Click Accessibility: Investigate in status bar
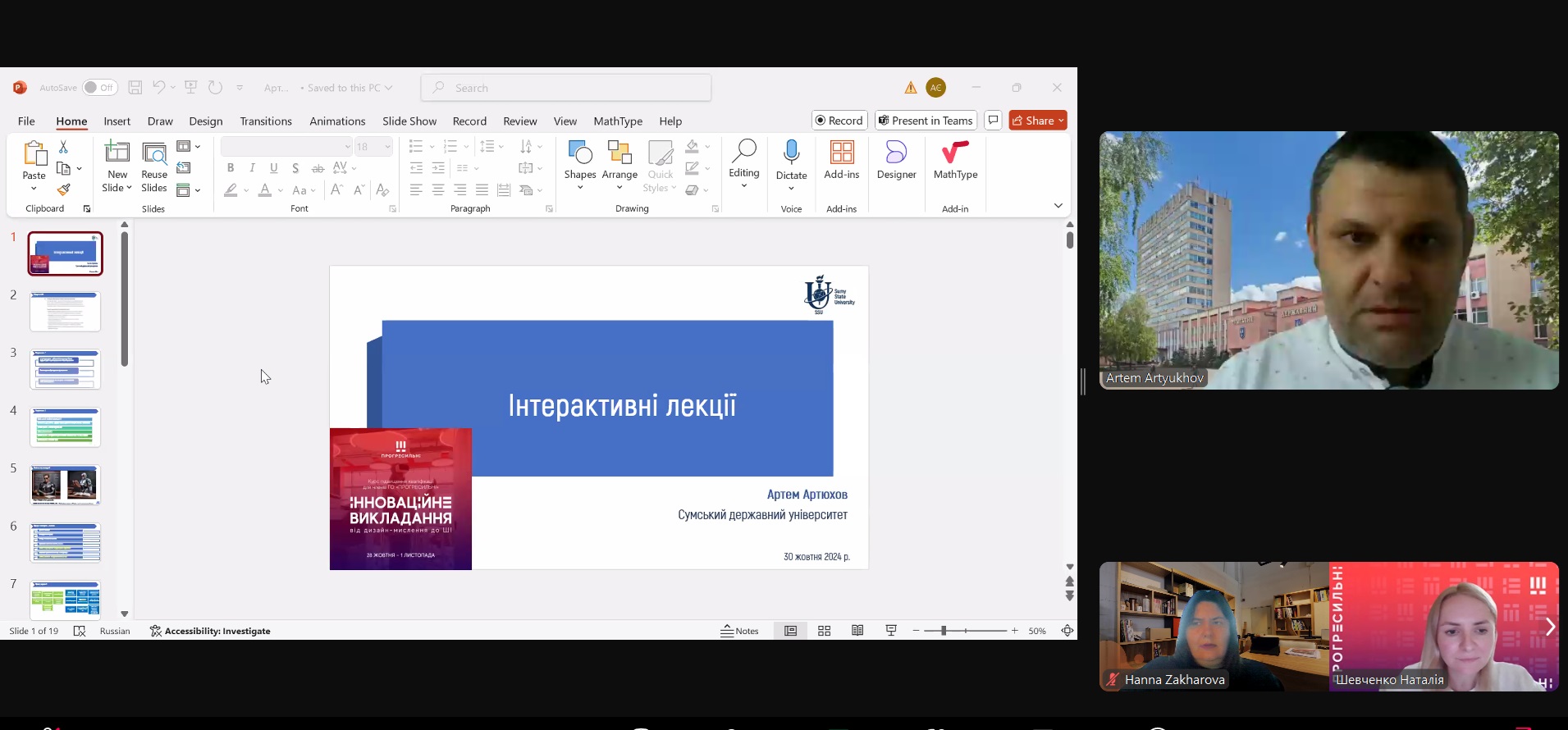The width and height of the screenshot is (1568, 730). tap(210, 631)
